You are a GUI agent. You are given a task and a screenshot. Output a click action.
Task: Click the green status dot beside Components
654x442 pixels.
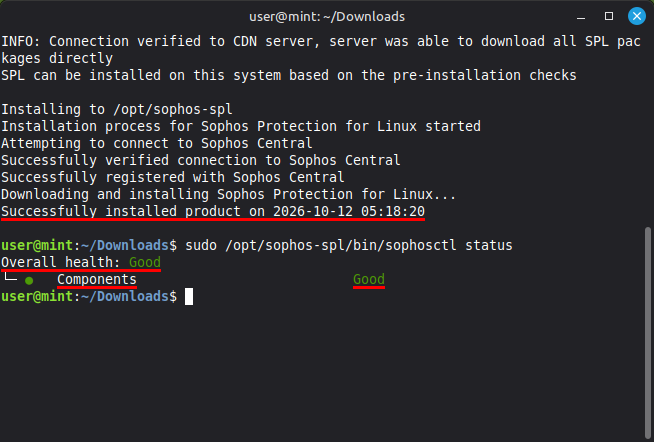pos(29,281)
